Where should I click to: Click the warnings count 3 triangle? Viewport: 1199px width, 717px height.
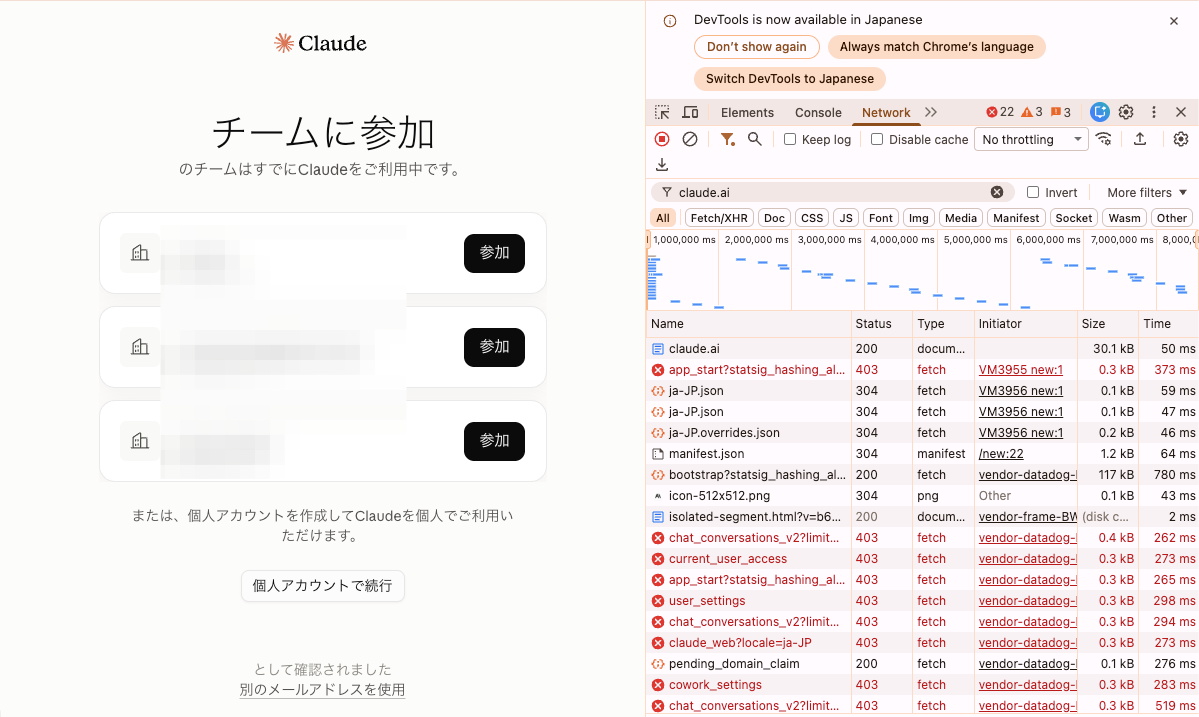(1032, 112)
